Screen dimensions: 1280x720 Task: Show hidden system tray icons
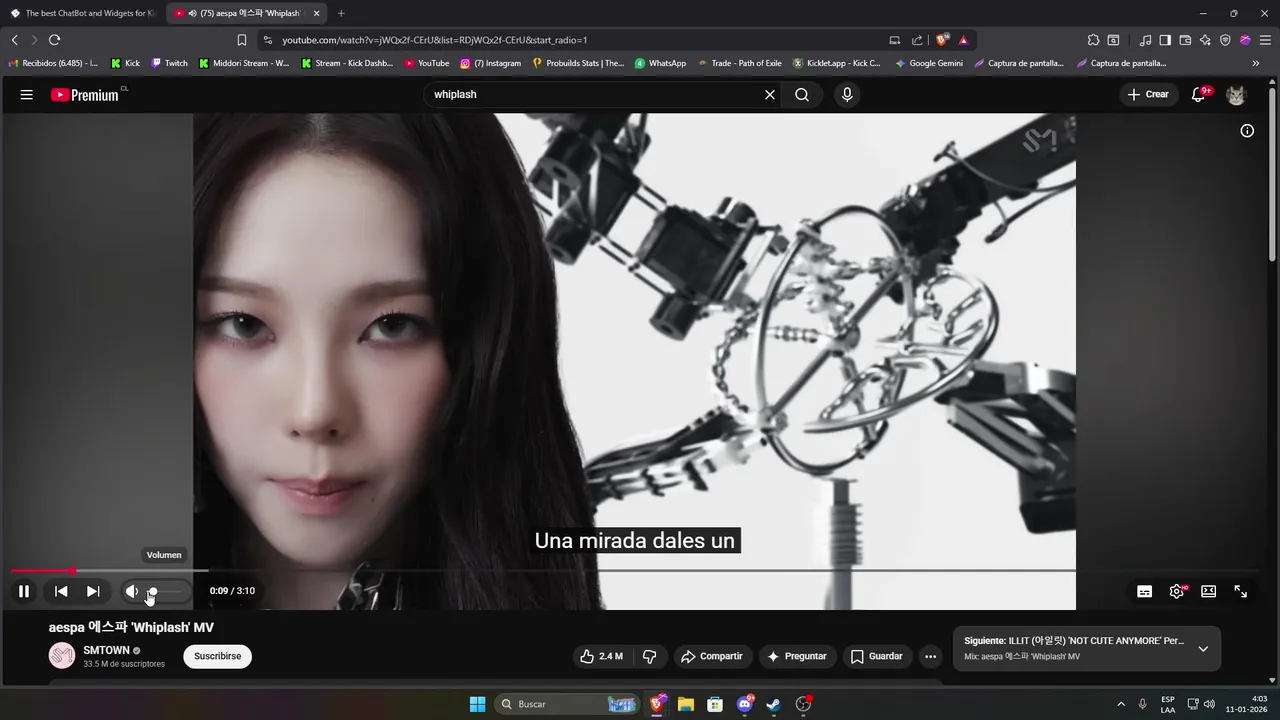pyautogui.click(x=1121, y=704)
